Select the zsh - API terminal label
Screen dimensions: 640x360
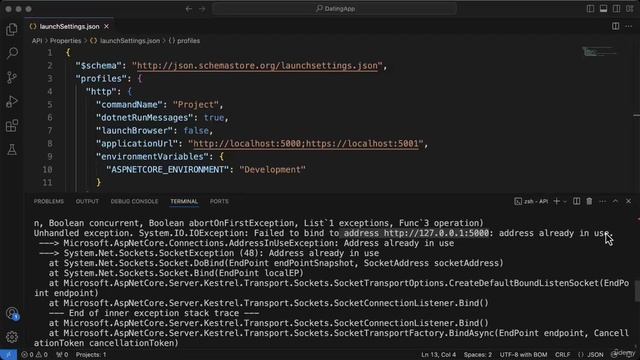click(x=531, y=201)
